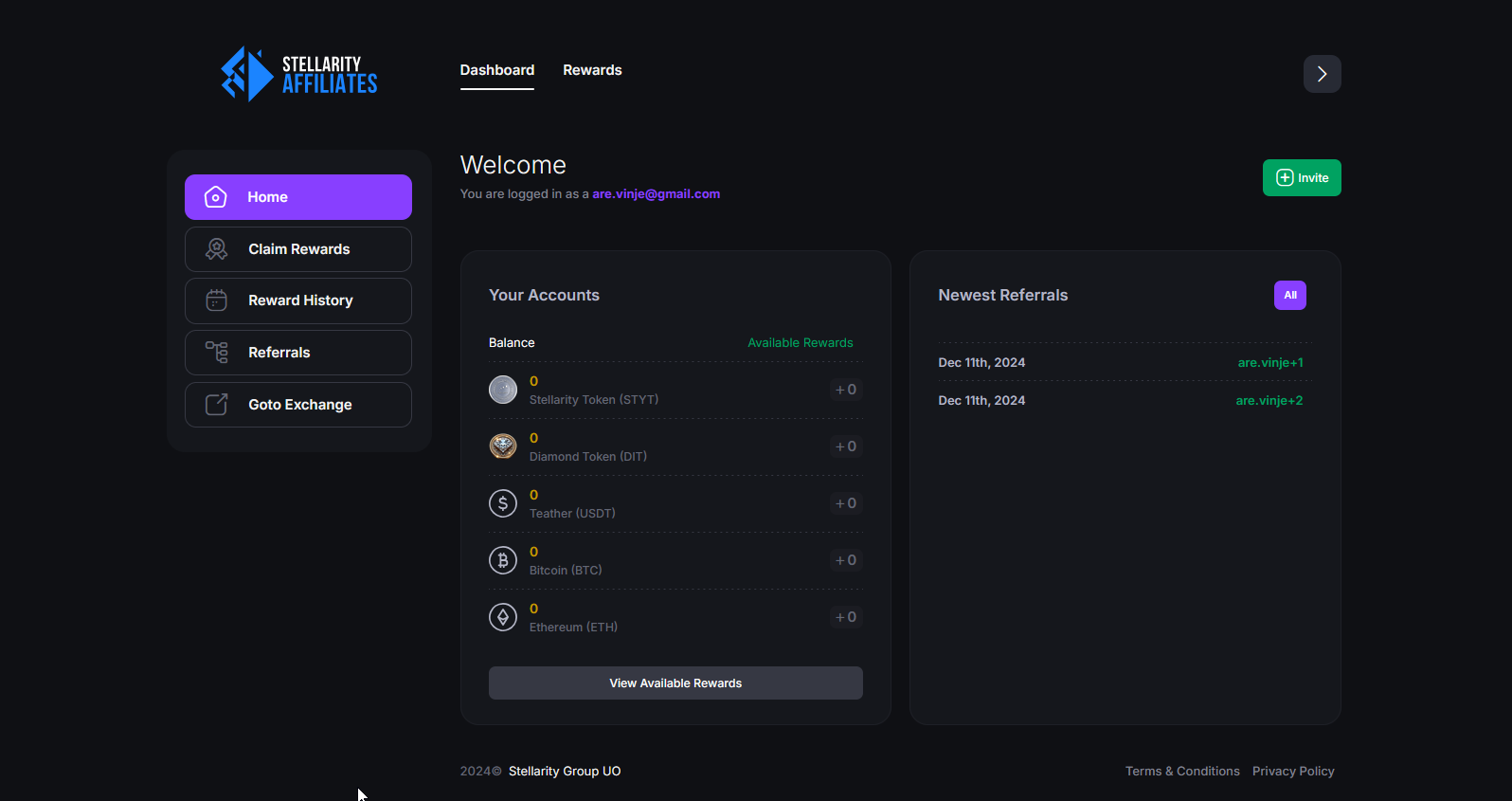Expand the top-right chevron arrow button
This screenshot has height=801, width=1512.
coord(1322,74)
